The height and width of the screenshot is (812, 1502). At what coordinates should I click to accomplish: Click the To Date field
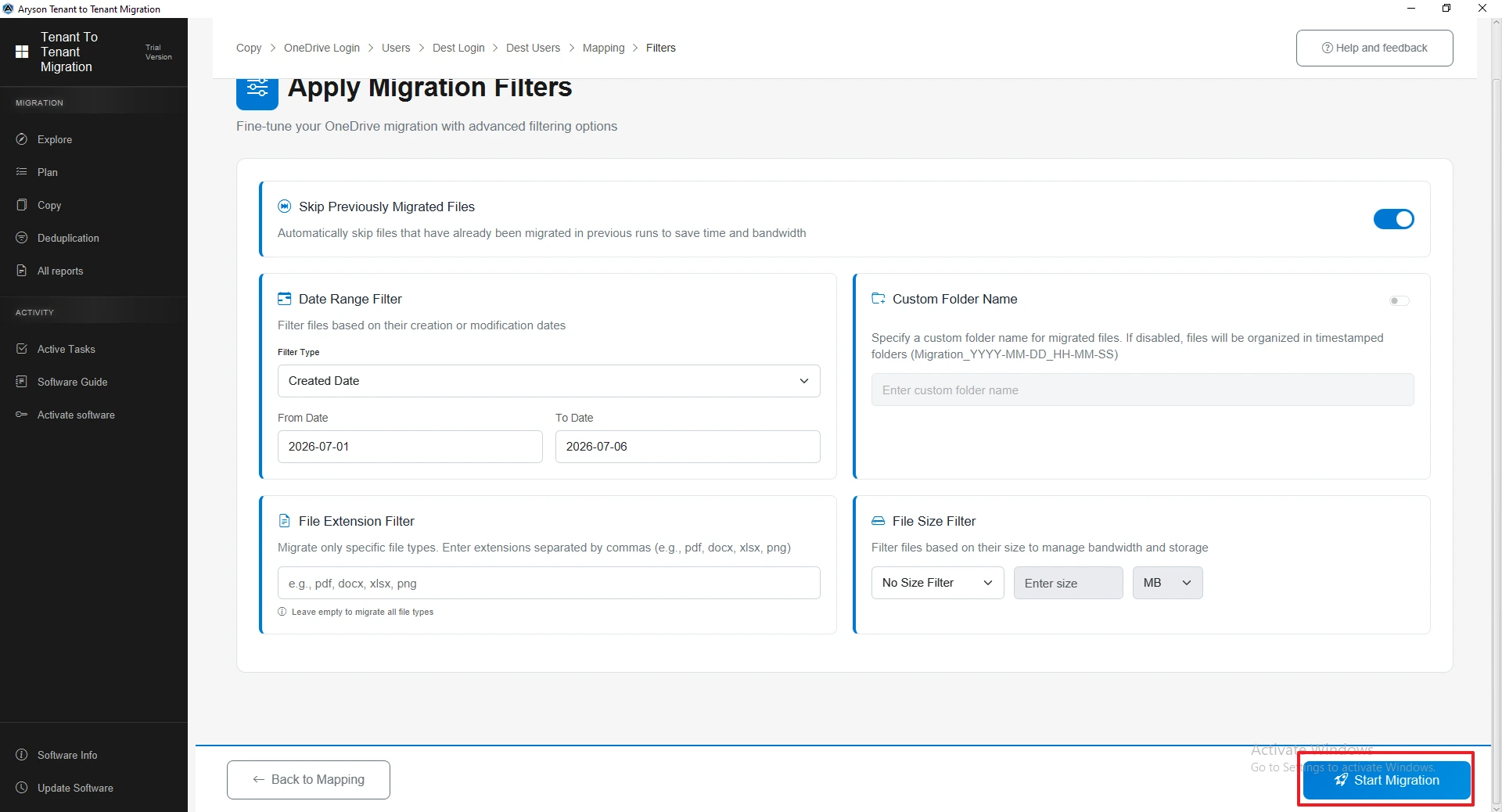pos(688,447)
